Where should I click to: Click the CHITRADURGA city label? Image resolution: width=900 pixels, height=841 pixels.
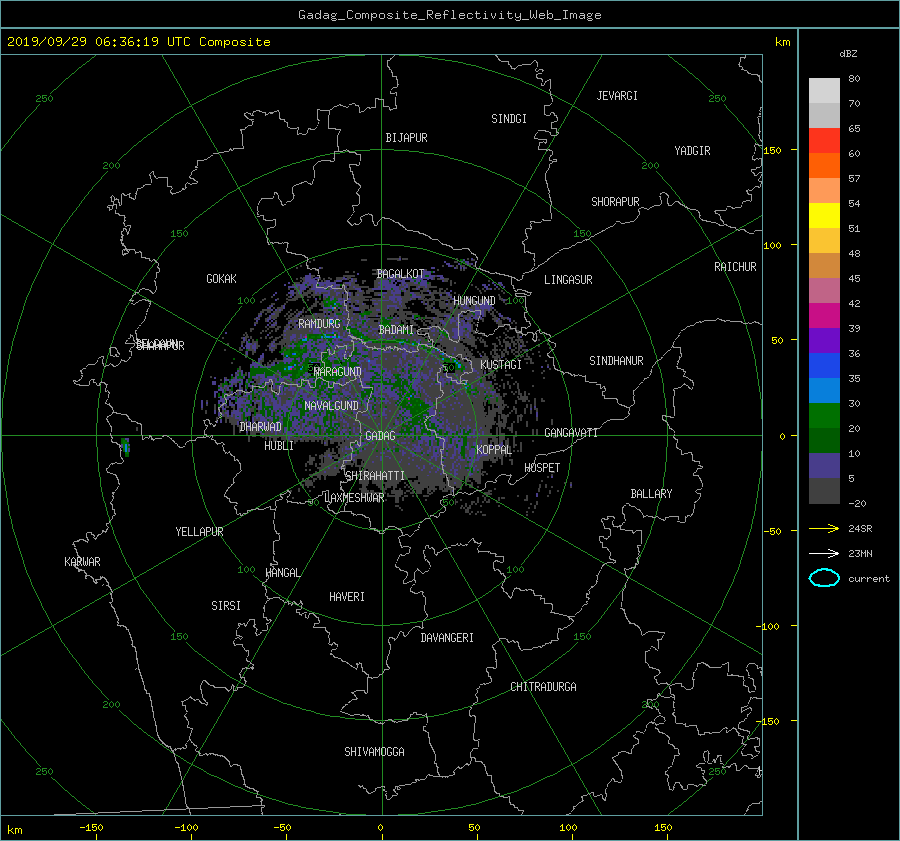[x=543, y=687]
